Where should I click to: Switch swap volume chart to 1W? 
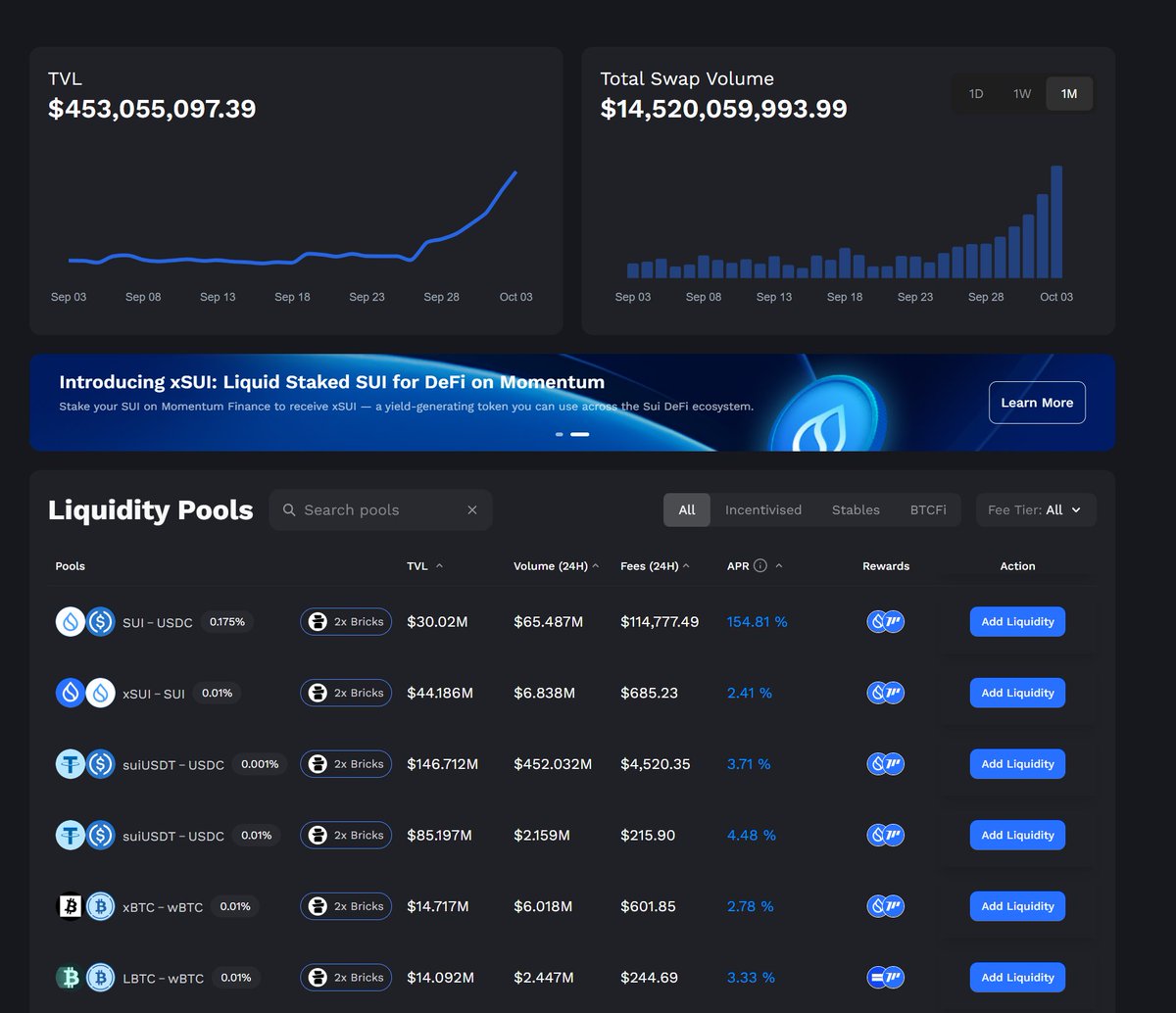pos(1022,94)
